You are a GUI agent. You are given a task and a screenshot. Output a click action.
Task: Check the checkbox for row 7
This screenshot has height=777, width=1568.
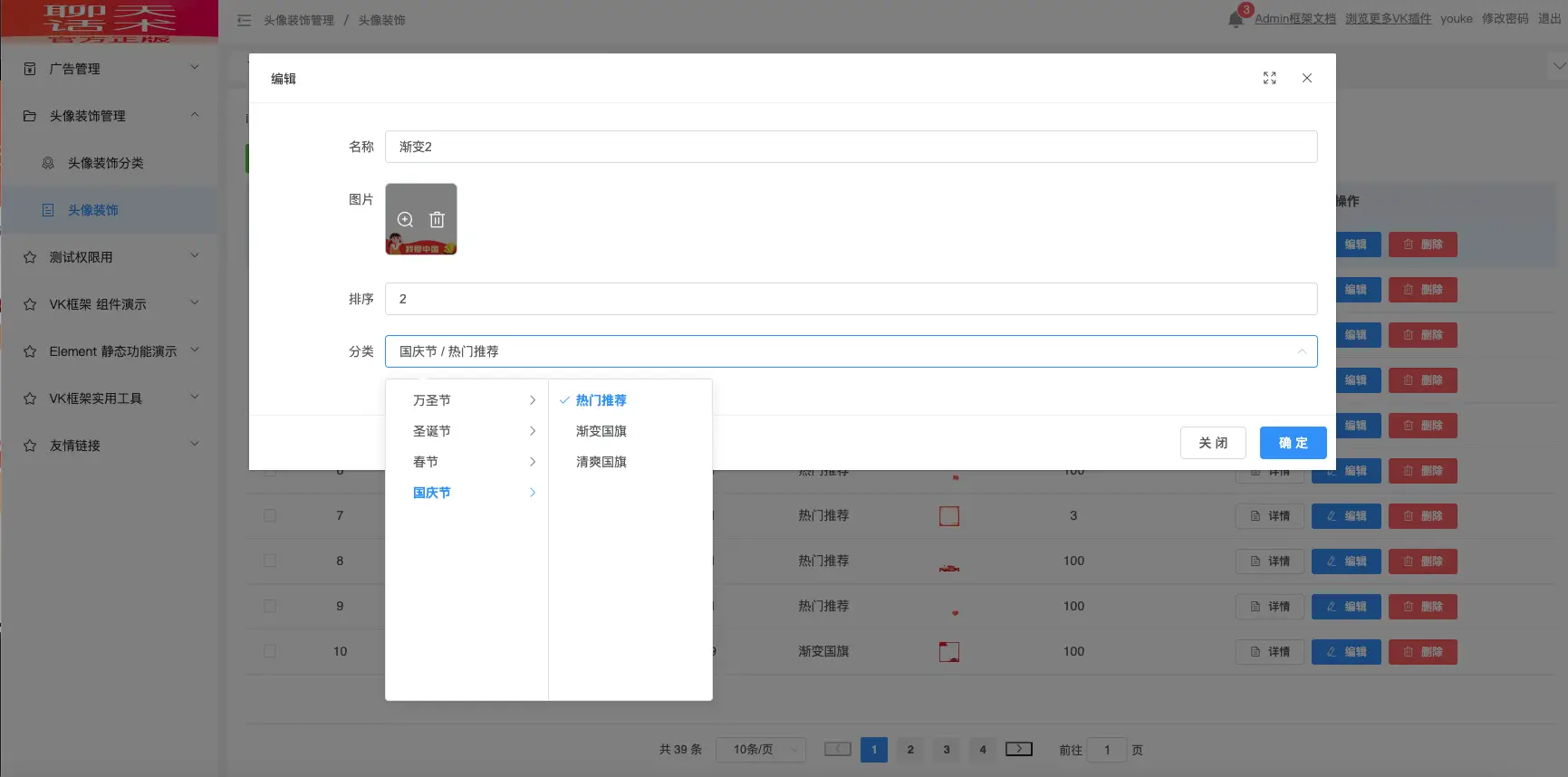[x=270, y=515]
